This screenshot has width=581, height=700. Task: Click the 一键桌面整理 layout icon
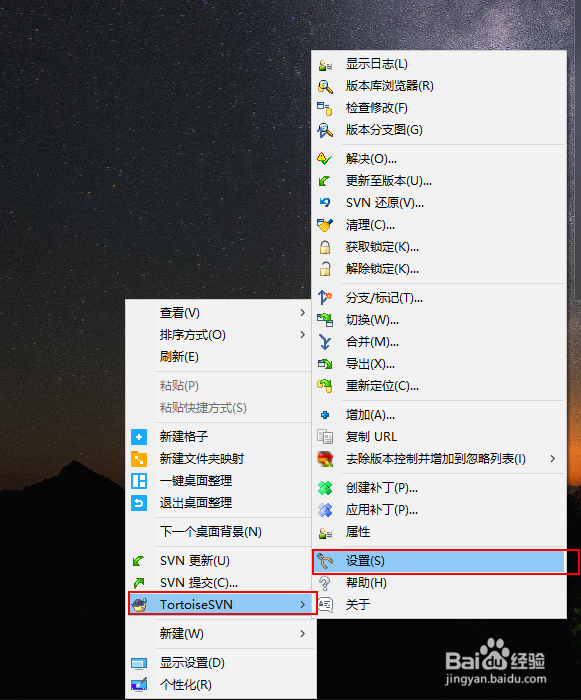coord(139,481)
